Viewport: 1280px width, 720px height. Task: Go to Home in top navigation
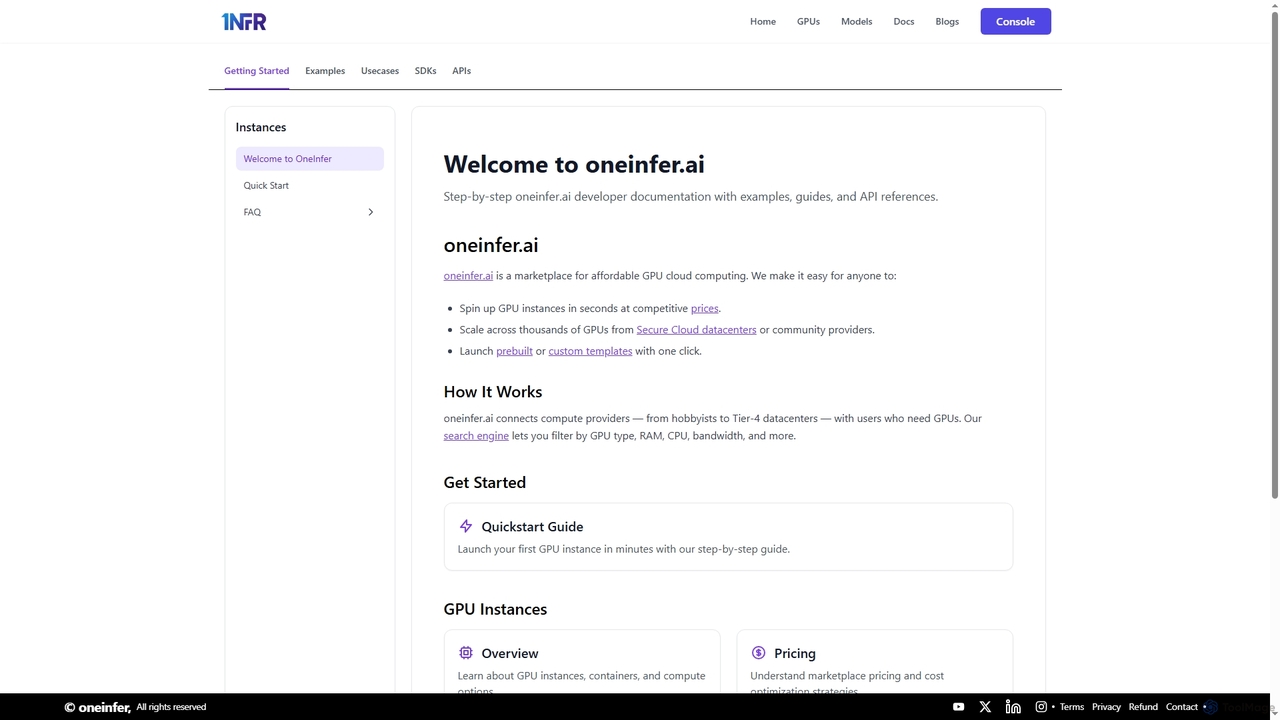point(763,21)
